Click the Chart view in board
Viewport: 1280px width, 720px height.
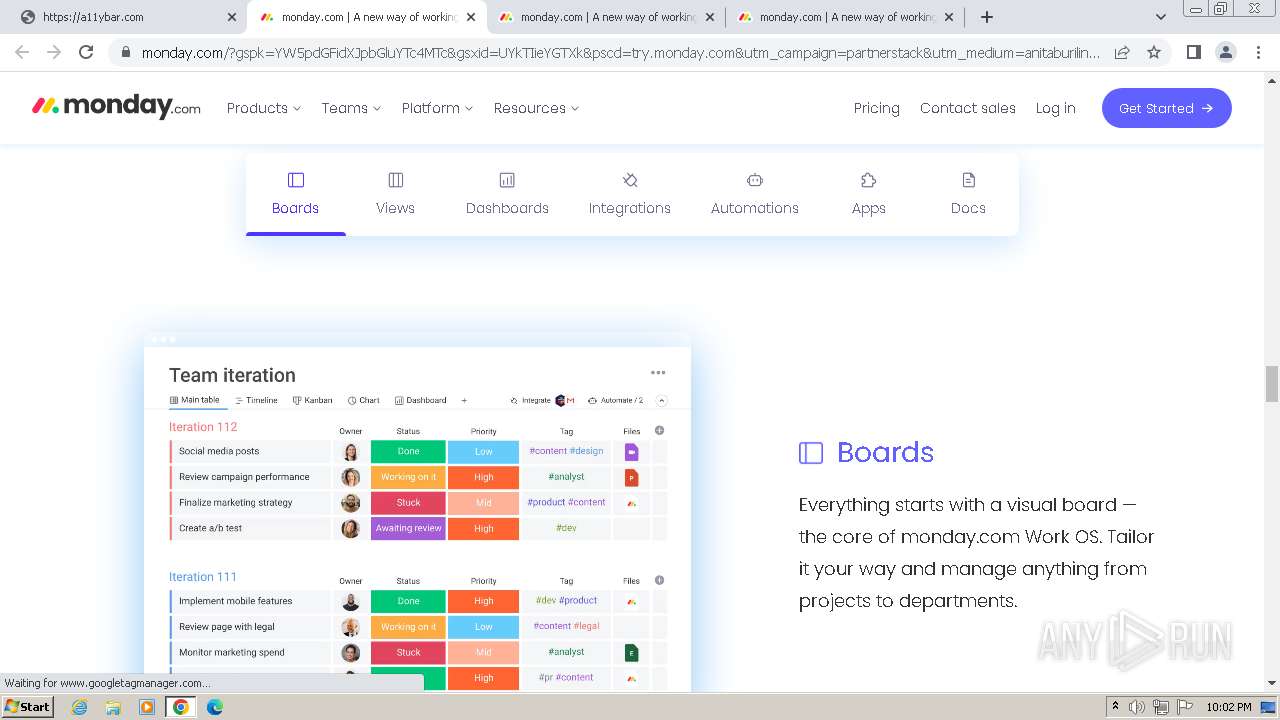point(364,400)
